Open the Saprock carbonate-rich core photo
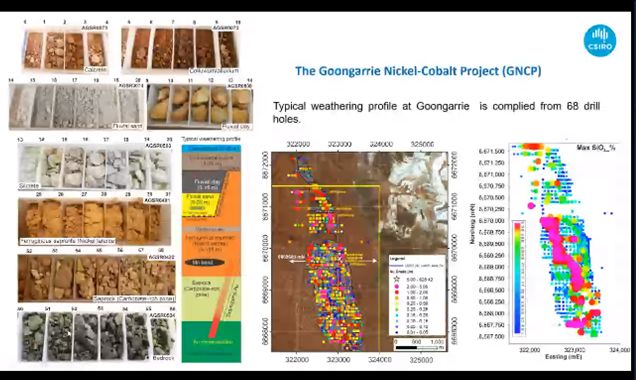The image size is (636, 380). [x=97, y=278]
